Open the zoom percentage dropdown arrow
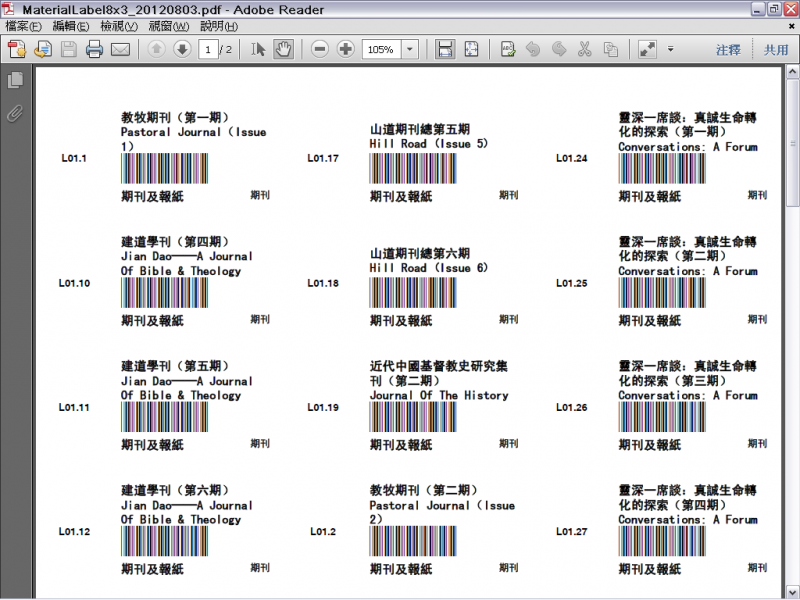This screenshot has width=800, height=600. click(409, 49)
